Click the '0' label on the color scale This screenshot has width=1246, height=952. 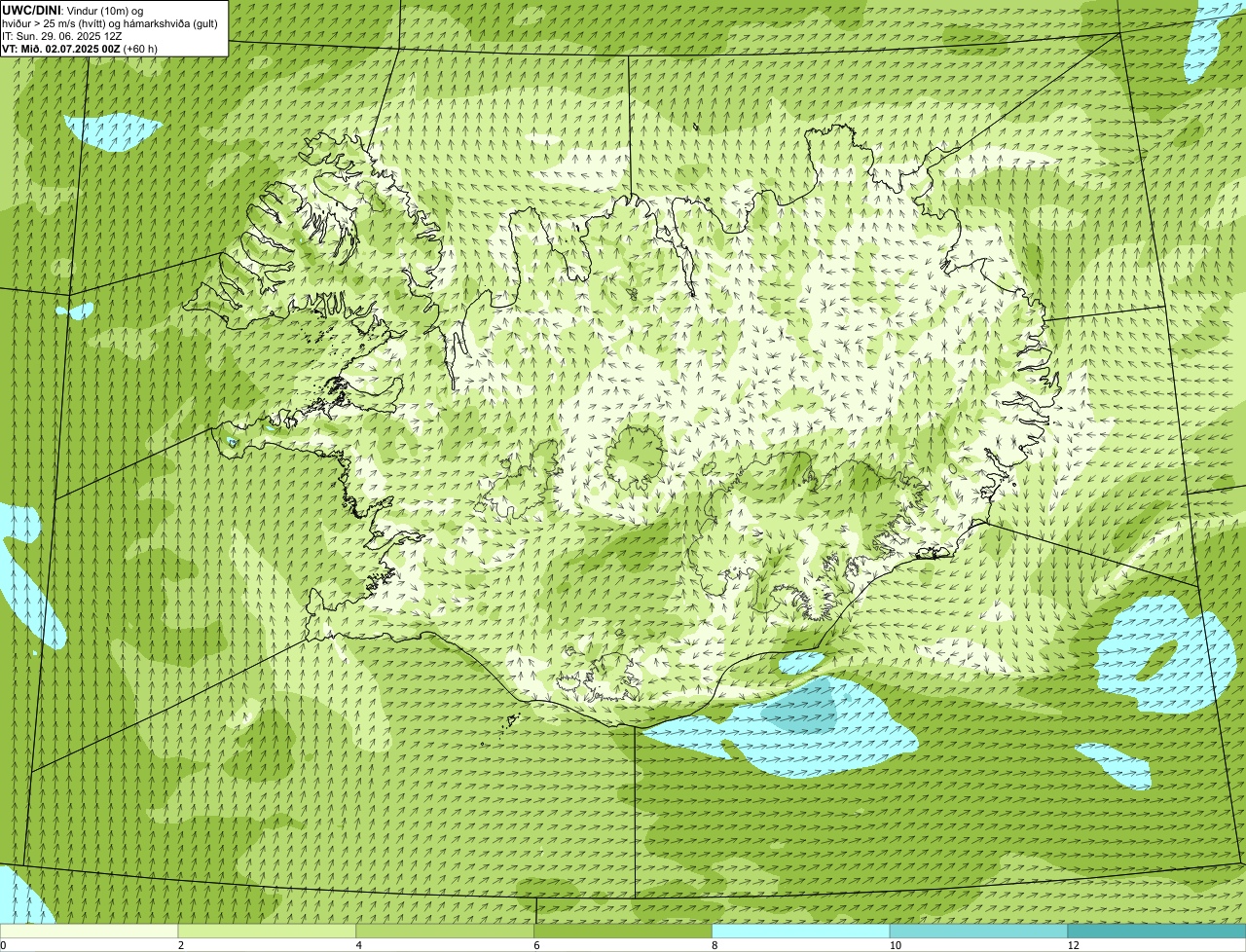(4, 945)
